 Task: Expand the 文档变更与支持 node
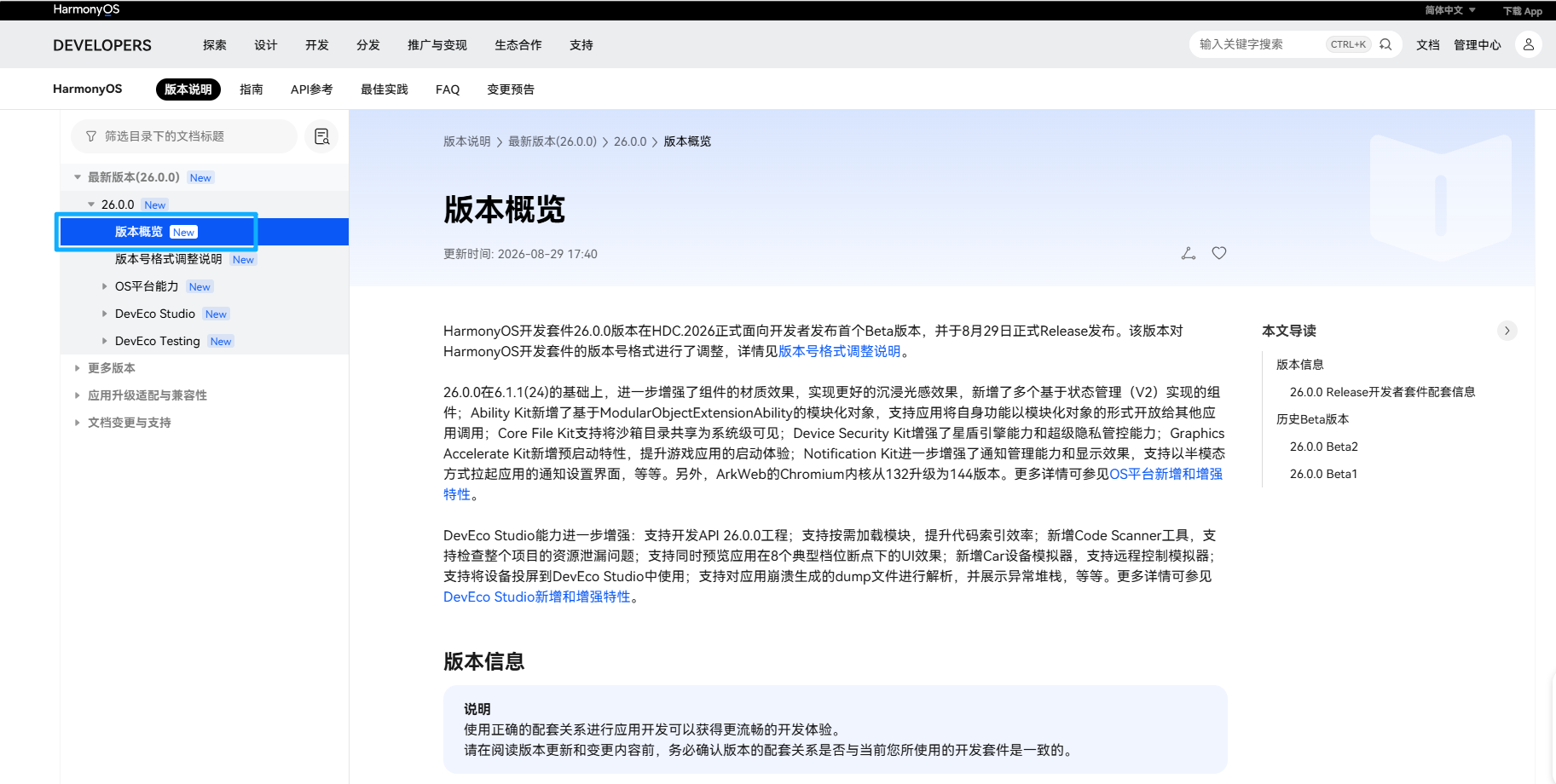pos(78,423)
